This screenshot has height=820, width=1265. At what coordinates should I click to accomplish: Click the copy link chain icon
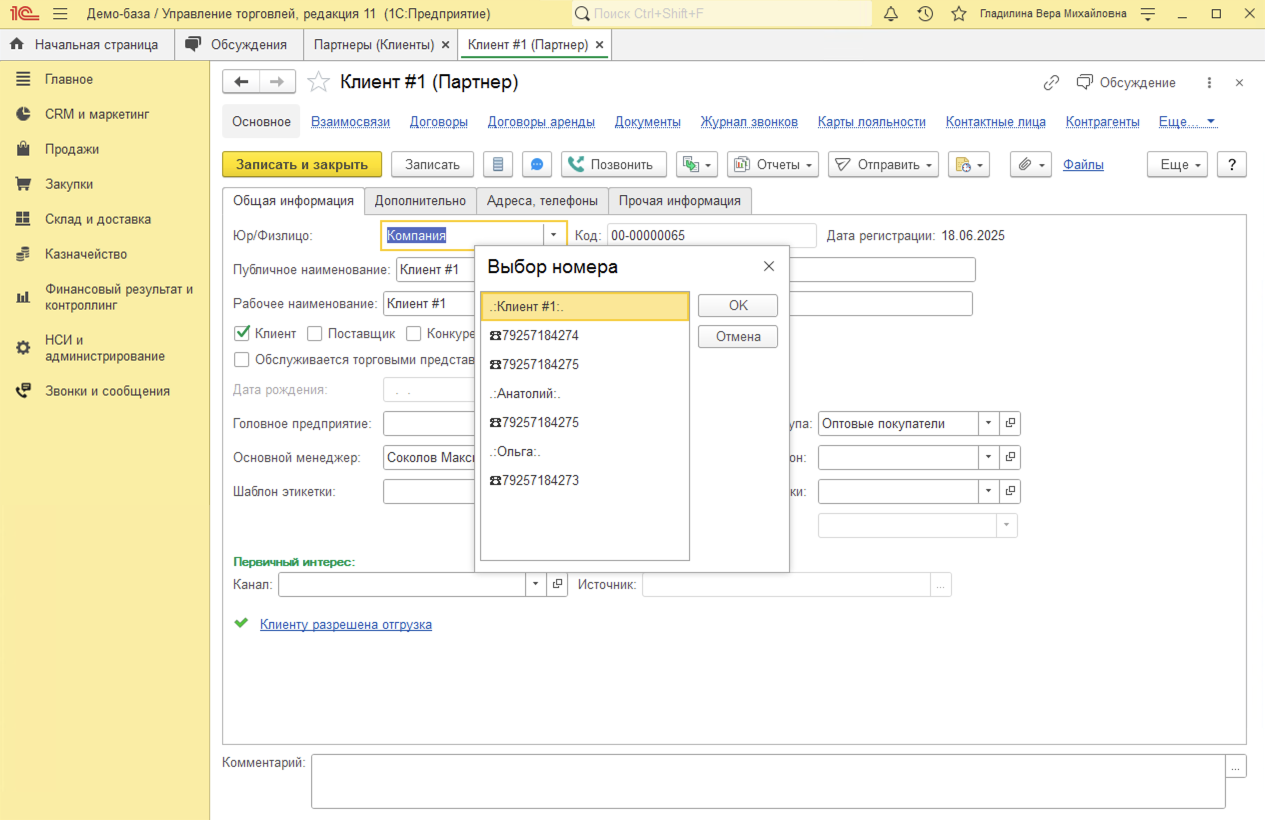point(1051,83)
